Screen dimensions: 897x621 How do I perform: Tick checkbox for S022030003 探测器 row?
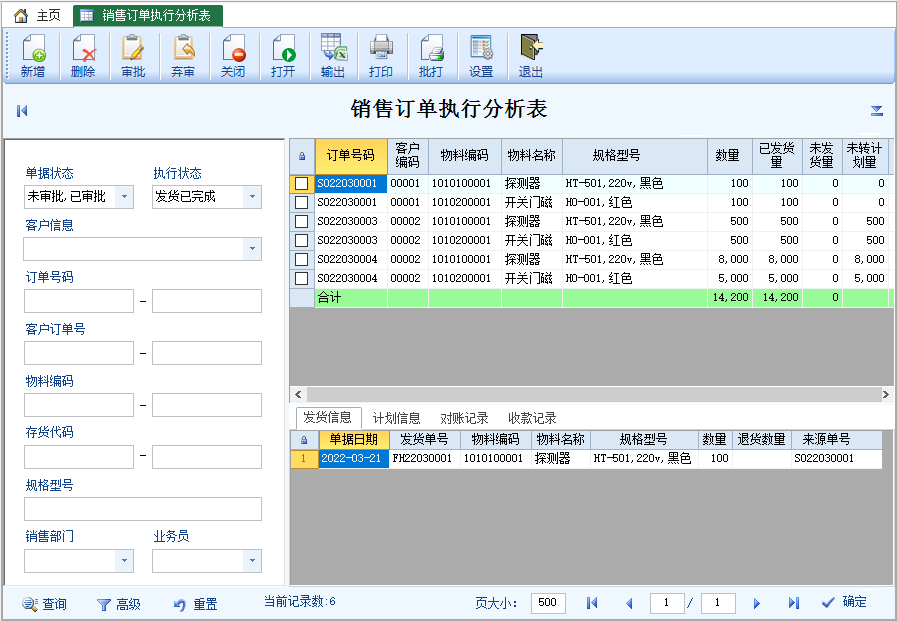(x=301, y=221)
